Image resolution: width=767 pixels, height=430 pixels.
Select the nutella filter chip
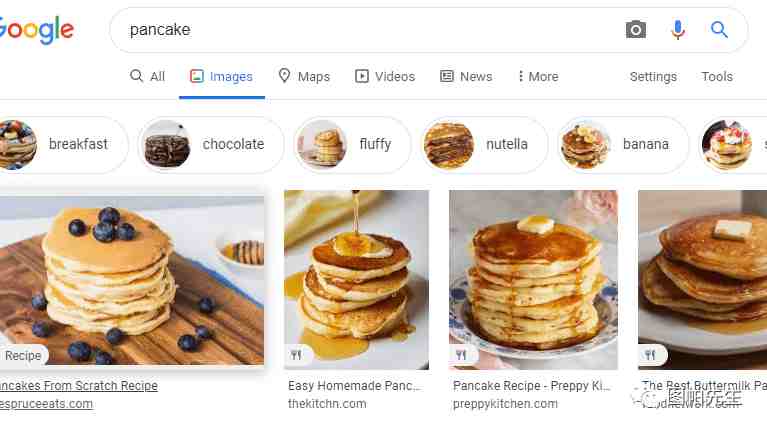484,144
